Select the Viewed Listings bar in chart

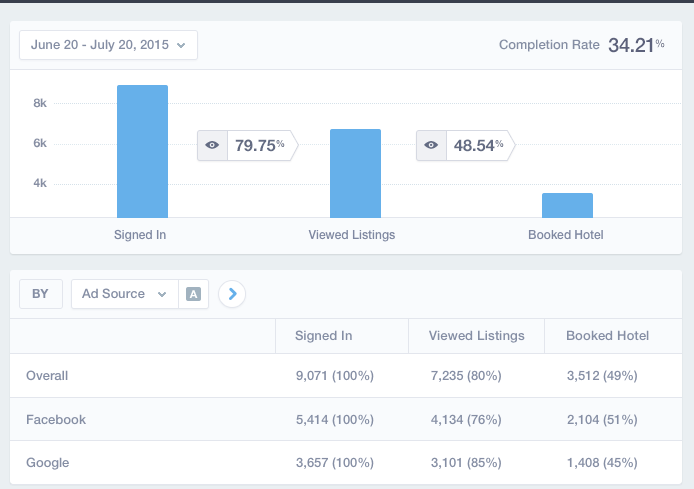pos(355,174)
